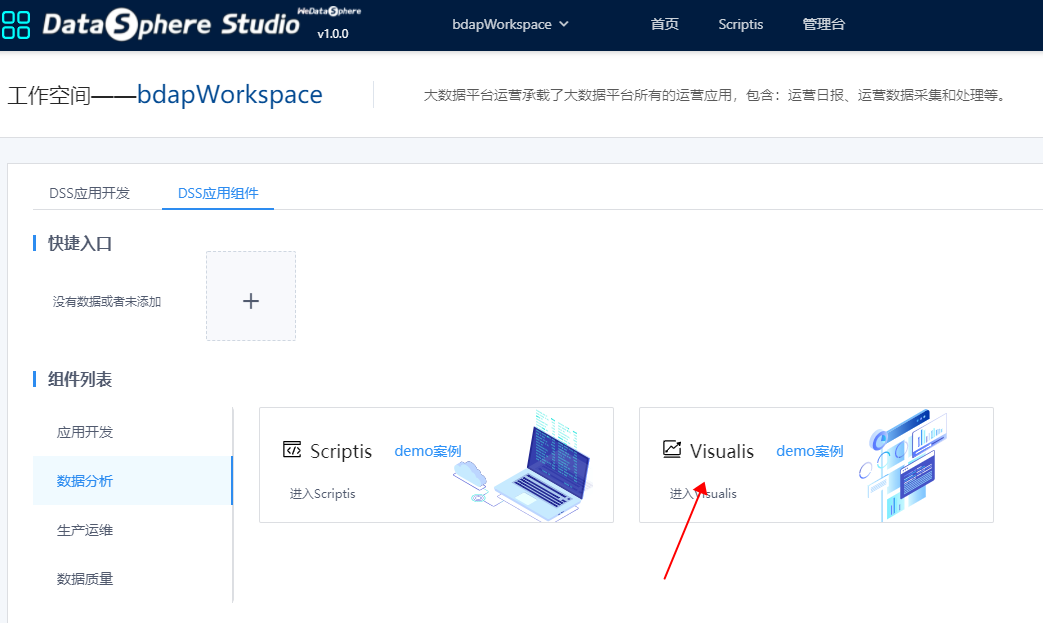Viewport: 1043px width, 623px height.
Task: Click the four-squares app grid icon
Action: click(16, 25)
